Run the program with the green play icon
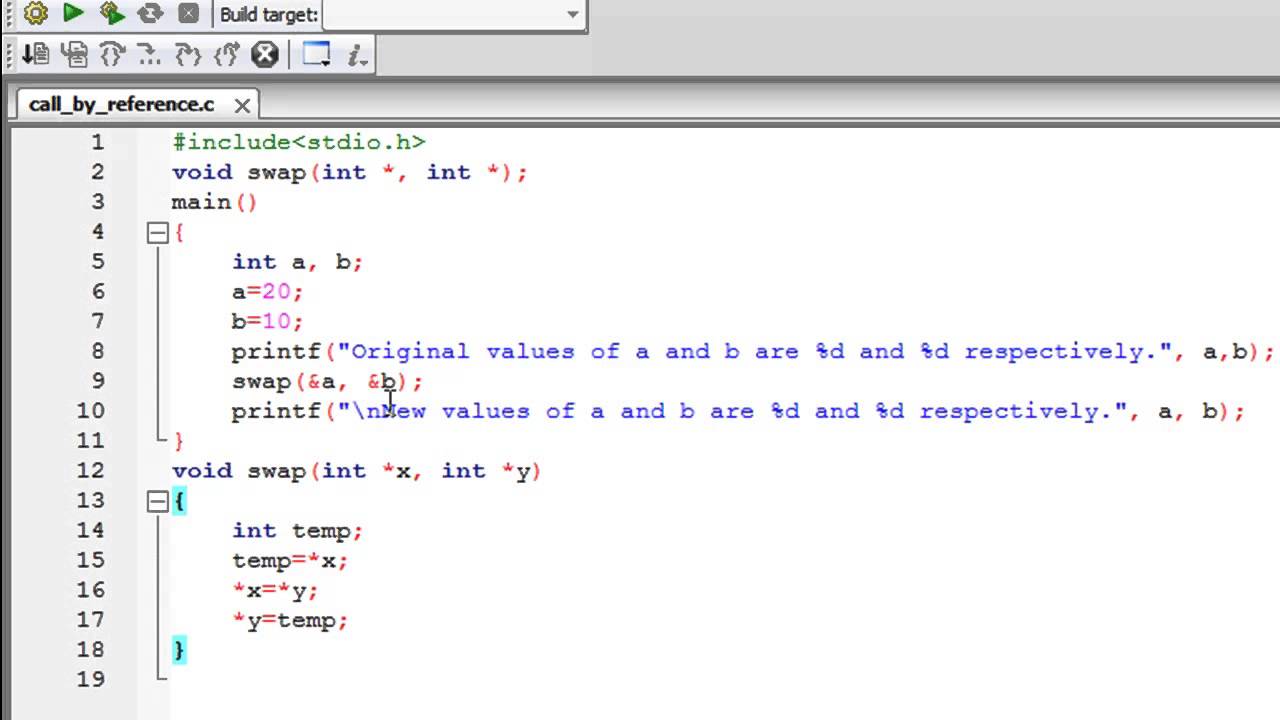 pyautogui.click(x=73, y=14)
